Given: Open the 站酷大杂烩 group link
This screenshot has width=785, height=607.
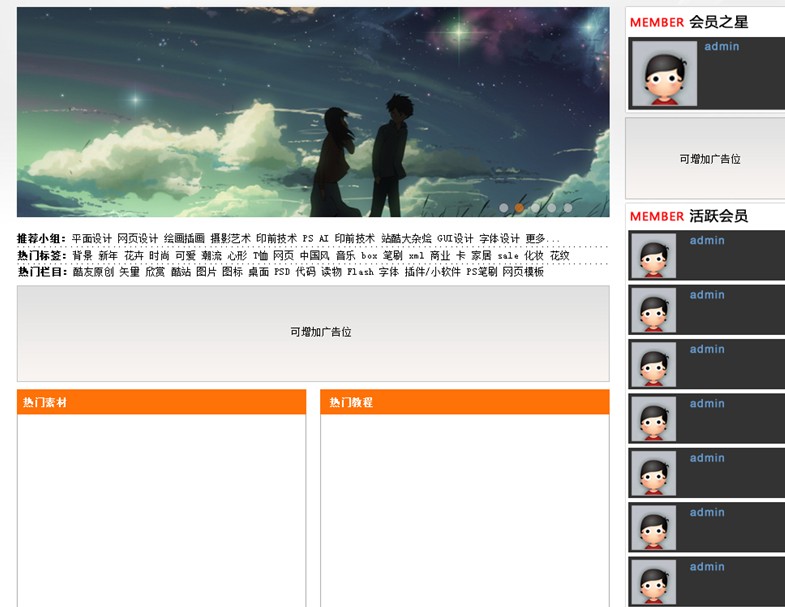Looking at the screenshot, I should click(x=406, y=238).
